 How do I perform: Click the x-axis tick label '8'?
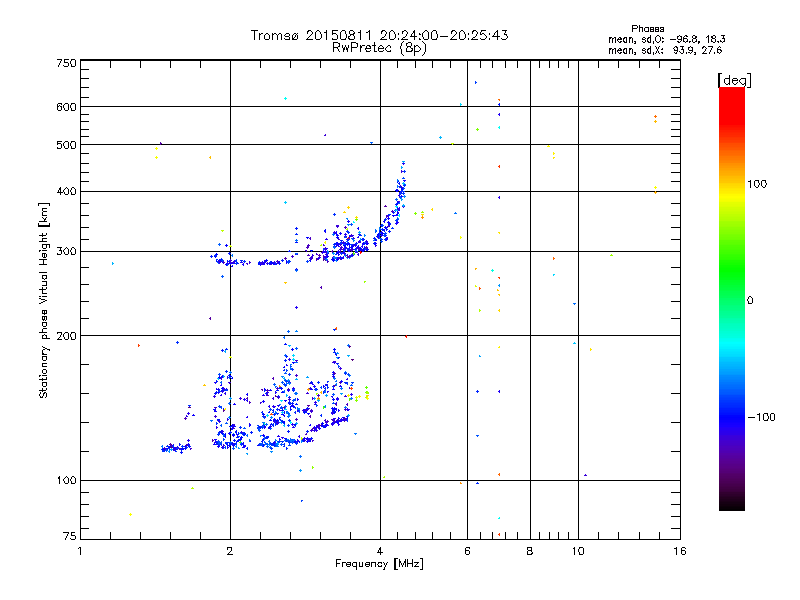point(530,551)
